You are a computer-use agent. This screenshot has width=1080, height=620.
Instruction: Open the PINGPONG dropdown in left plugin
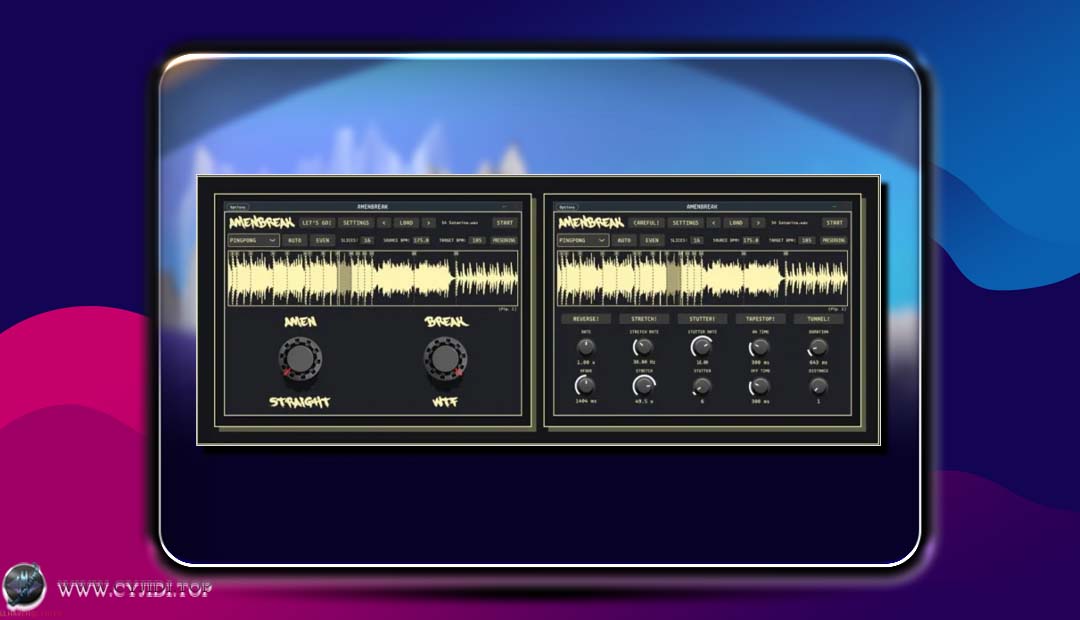tap(253, 240)
